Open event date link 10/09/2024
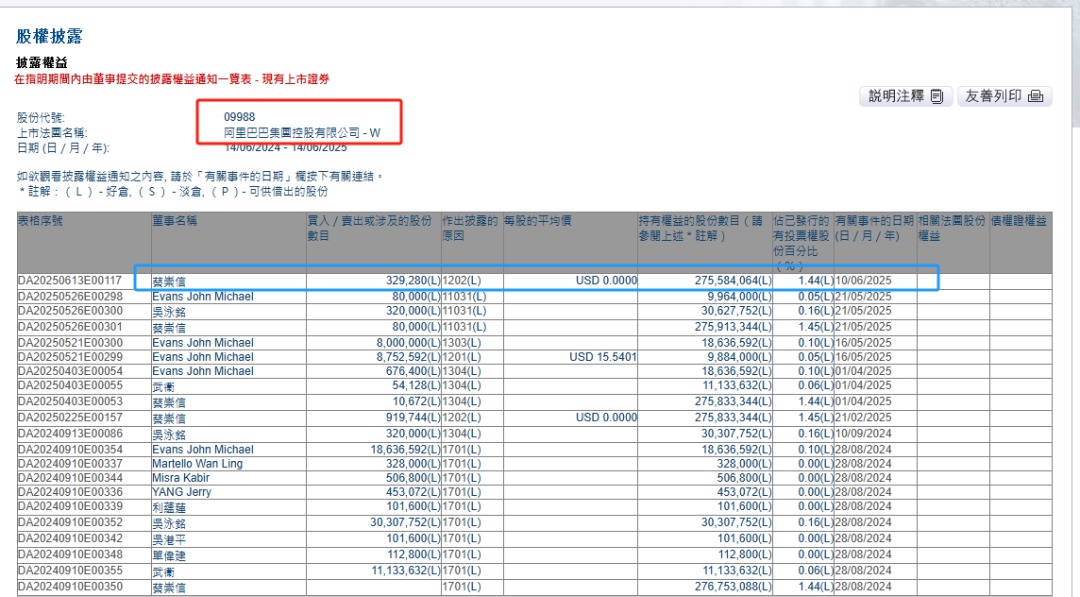 [863, 434]
